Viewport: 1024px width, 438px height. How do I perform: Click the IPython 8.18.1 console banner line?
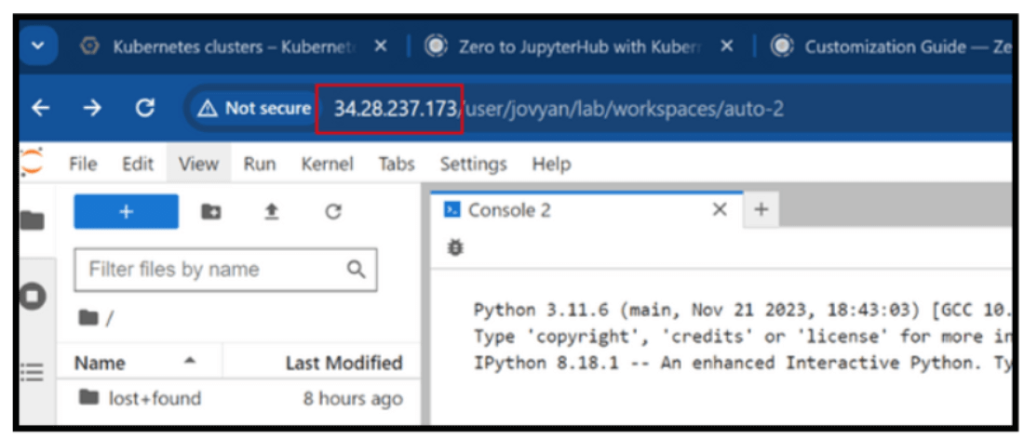tap(742, 362)
